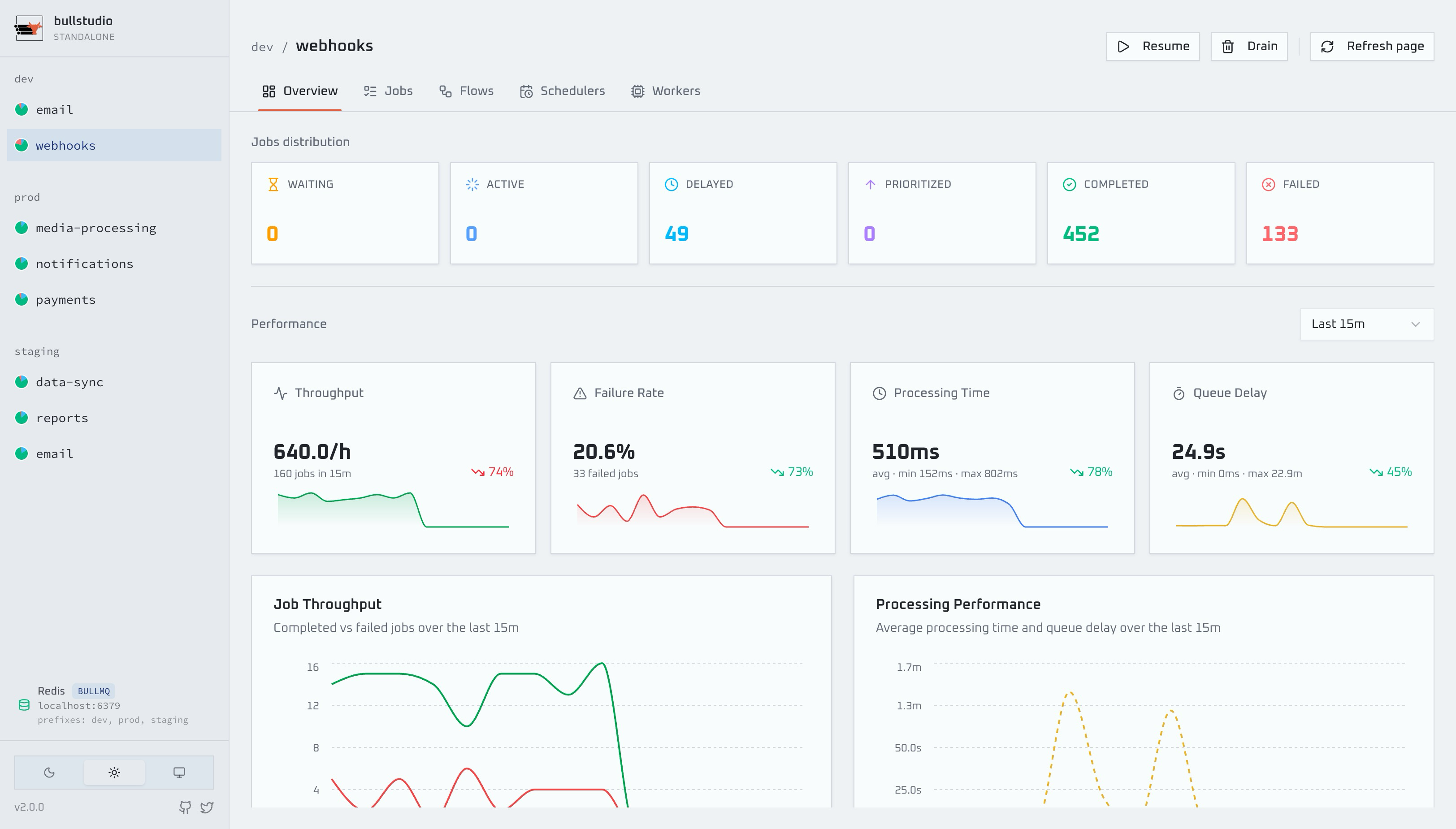Switch to the Workers tab

click(x=666, y=91)
